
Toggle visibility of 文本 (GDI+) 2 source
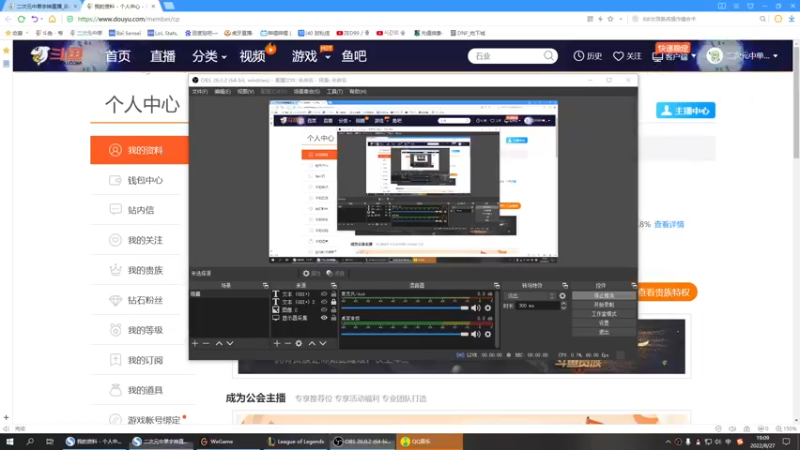click(324, 302)
